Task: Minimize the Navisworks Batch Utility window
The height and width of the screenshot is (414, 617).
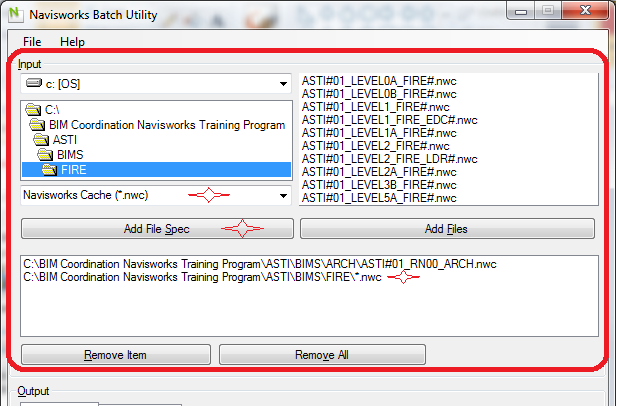Action: (x=520, y=11)
